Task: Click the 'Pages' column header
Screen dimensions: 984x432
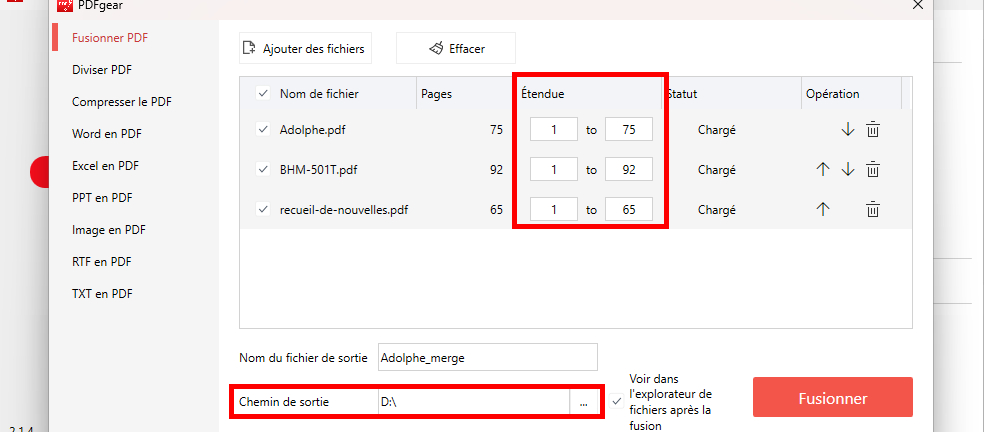Action: (436, 94)
